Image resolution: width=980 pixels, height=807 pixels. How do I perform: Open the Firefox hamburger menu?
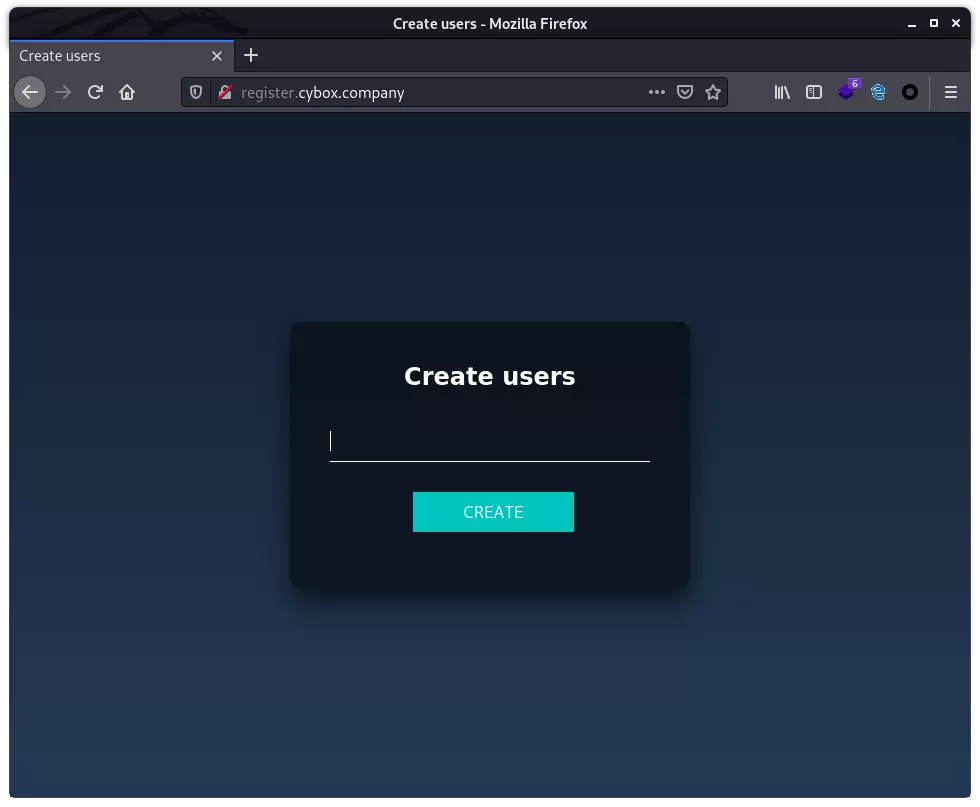click(x=951, y=92)
